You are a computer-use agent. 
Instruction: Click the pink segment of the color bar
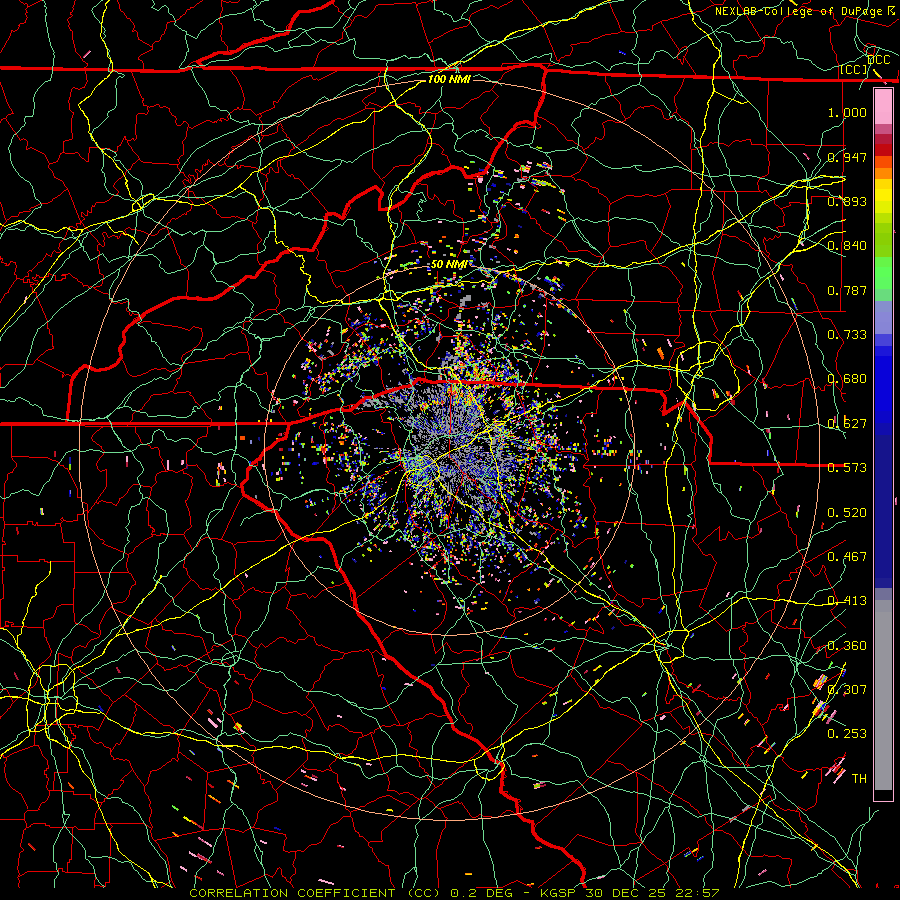[883, 106]
